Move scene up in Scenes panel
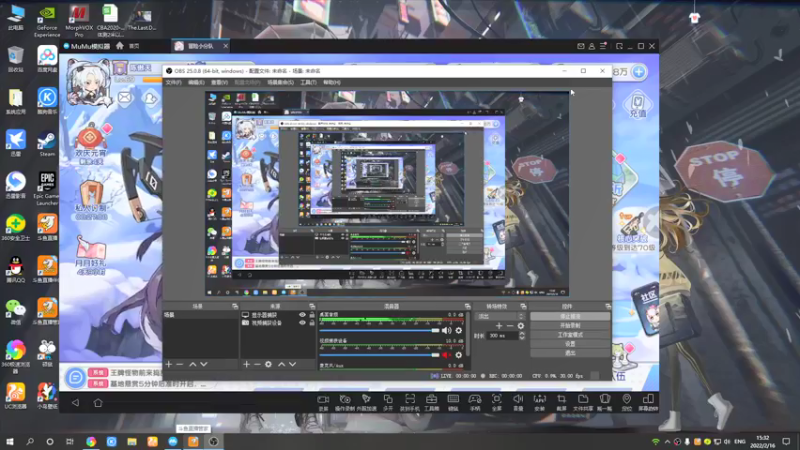 [x=192, y=364]
